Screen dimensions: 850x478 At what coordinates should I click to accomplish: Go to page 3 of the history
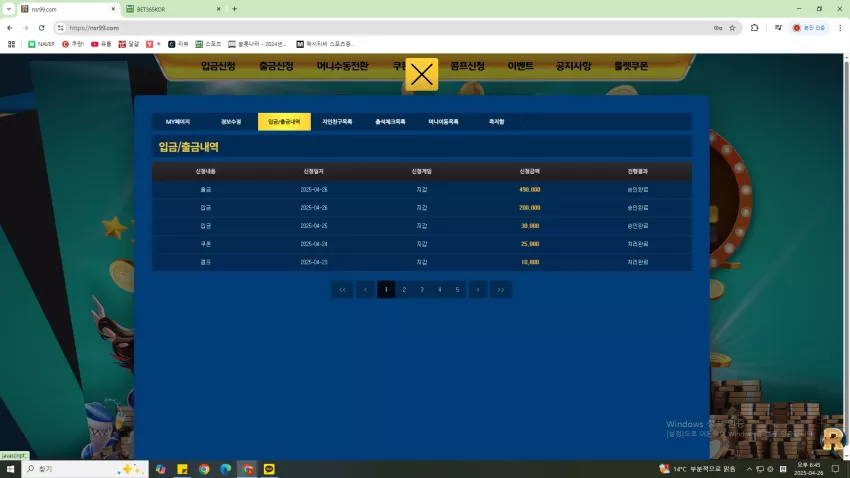coord(422,289)
